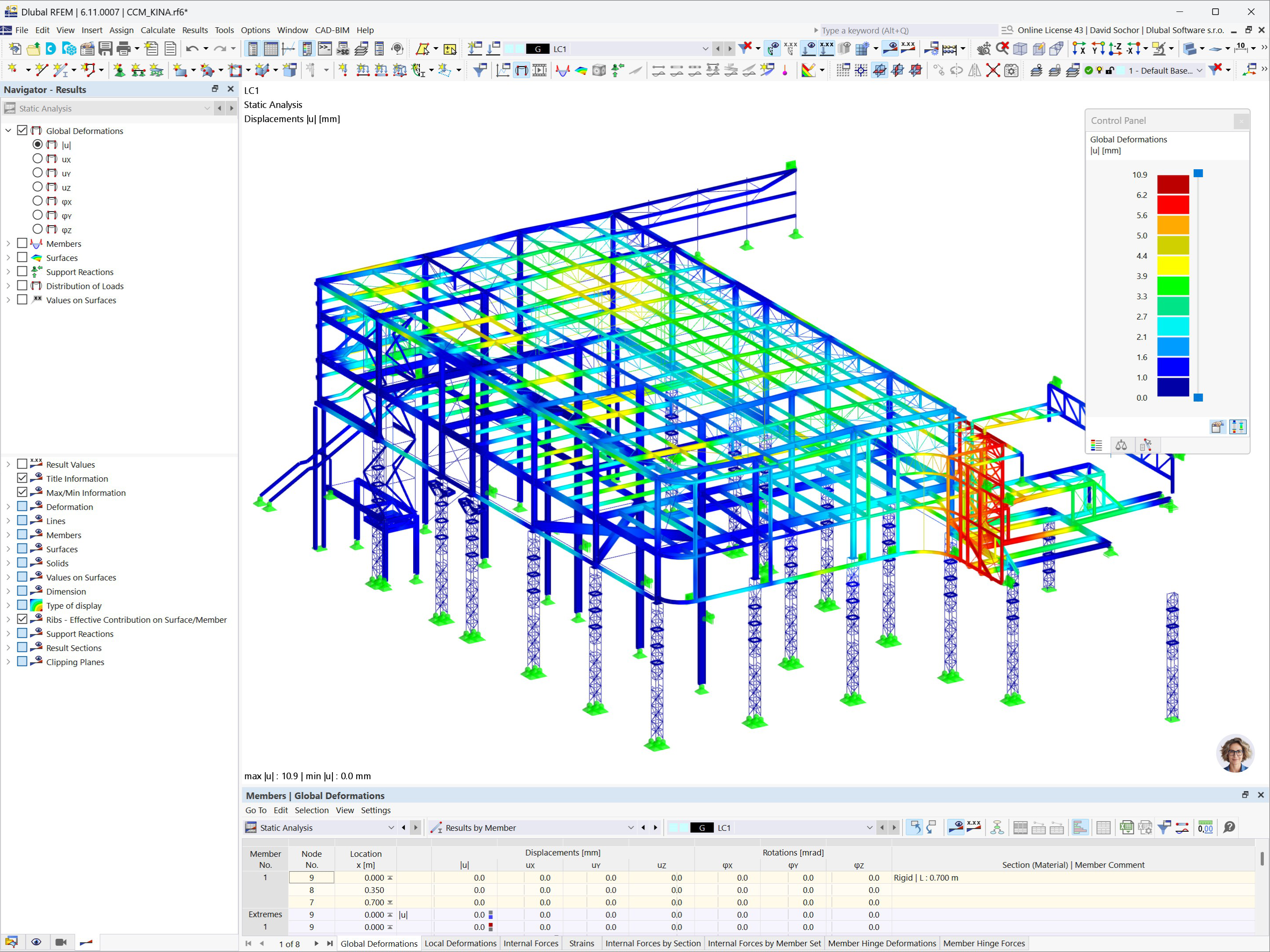The image size is (1270, 952).
Task: Open the Calculate menu
Action: (157, 30)
